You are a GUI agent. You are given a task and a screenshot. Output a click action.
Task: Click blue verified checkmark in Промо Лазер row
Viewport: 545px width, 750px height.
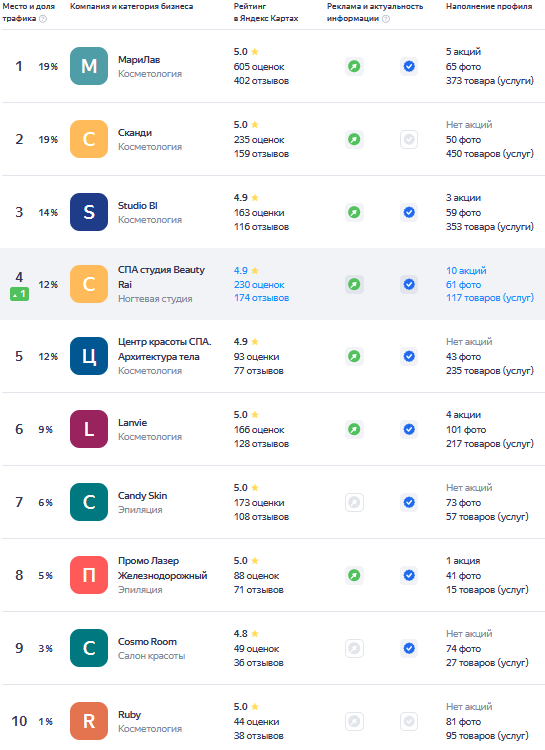coord(409,575)
